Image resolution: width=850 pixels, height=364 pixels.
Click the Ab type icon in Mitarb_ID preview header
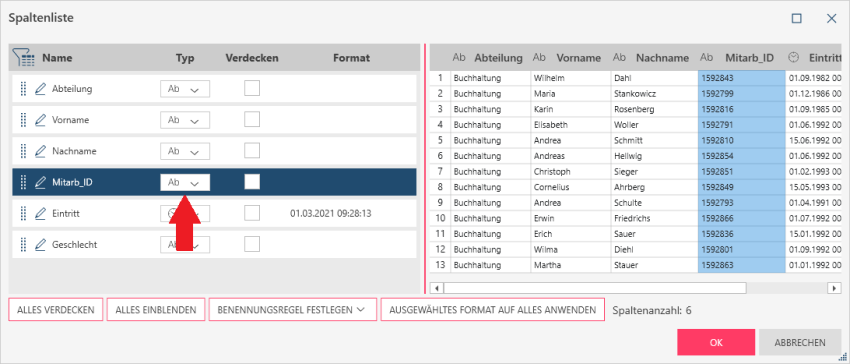[706, 57]
